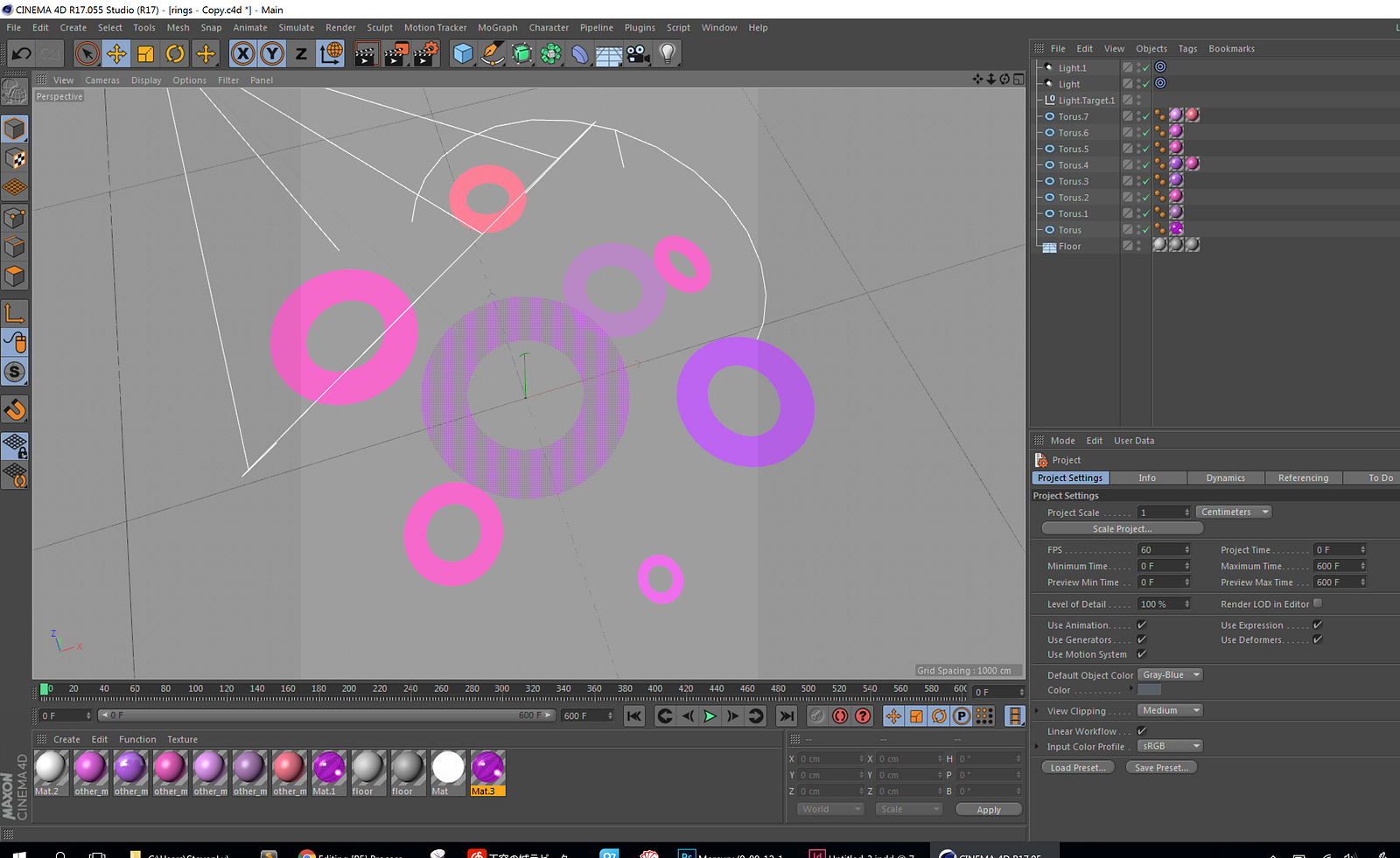Select the Move tool in top toolbar

[x=116, y=54]
